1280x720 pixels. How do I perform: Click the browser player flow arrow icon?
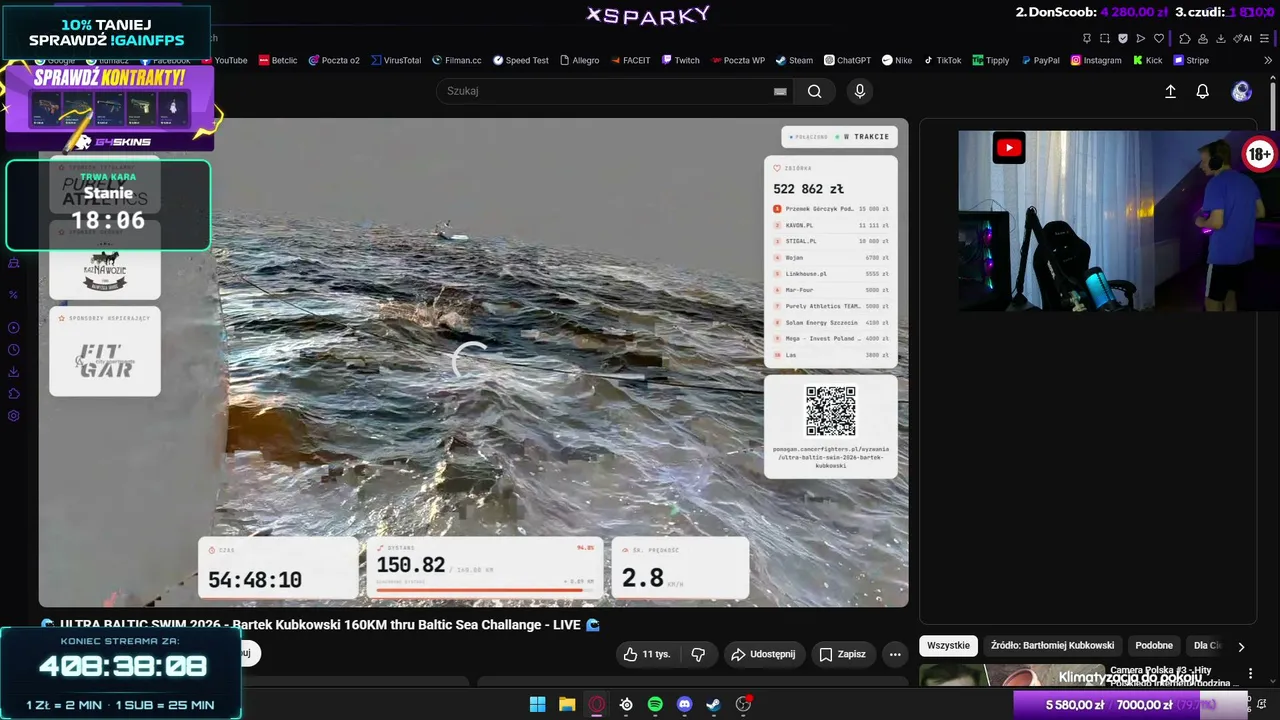point(1141,38)
